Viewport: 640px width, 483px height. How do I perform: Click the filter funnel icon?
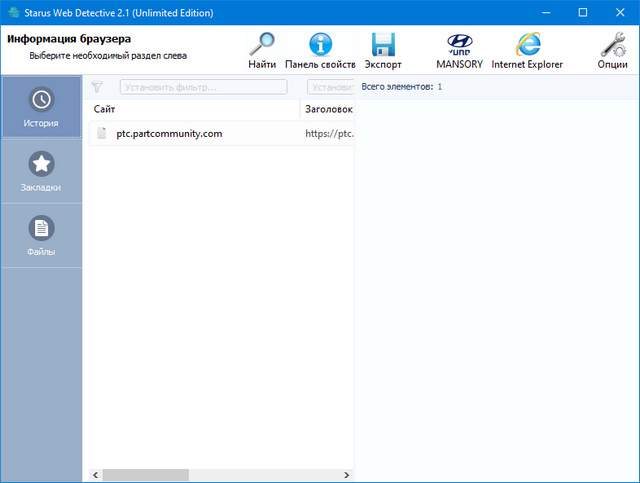pos(97,87)
